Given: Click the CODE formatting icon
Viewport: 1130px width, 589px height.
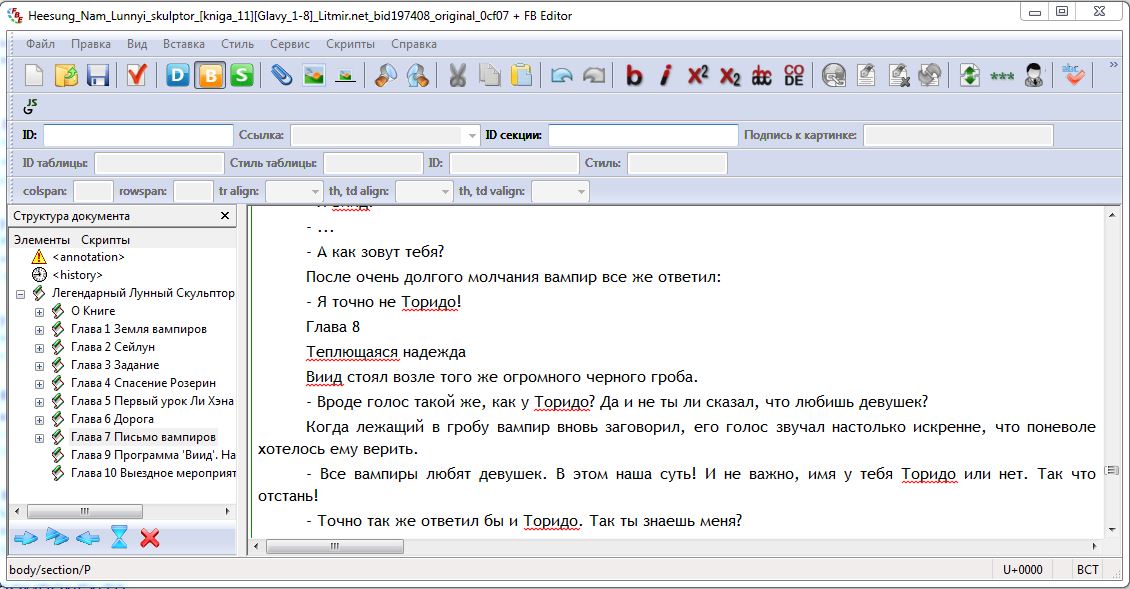Looking at the screenshot, I should [793, 76].
